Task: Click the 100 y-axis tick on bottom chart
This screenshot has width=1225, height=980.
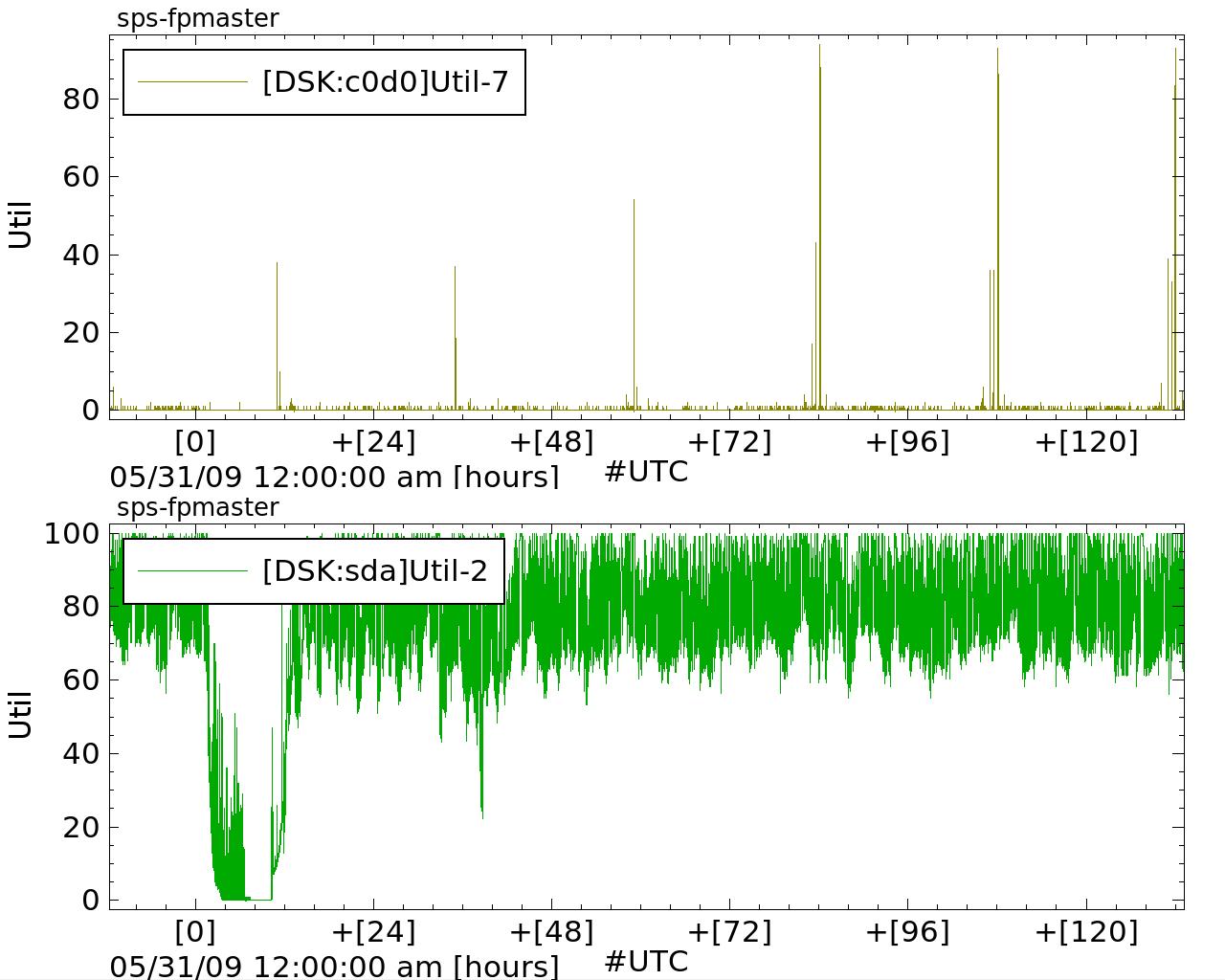Action: [x=72, y=533]
